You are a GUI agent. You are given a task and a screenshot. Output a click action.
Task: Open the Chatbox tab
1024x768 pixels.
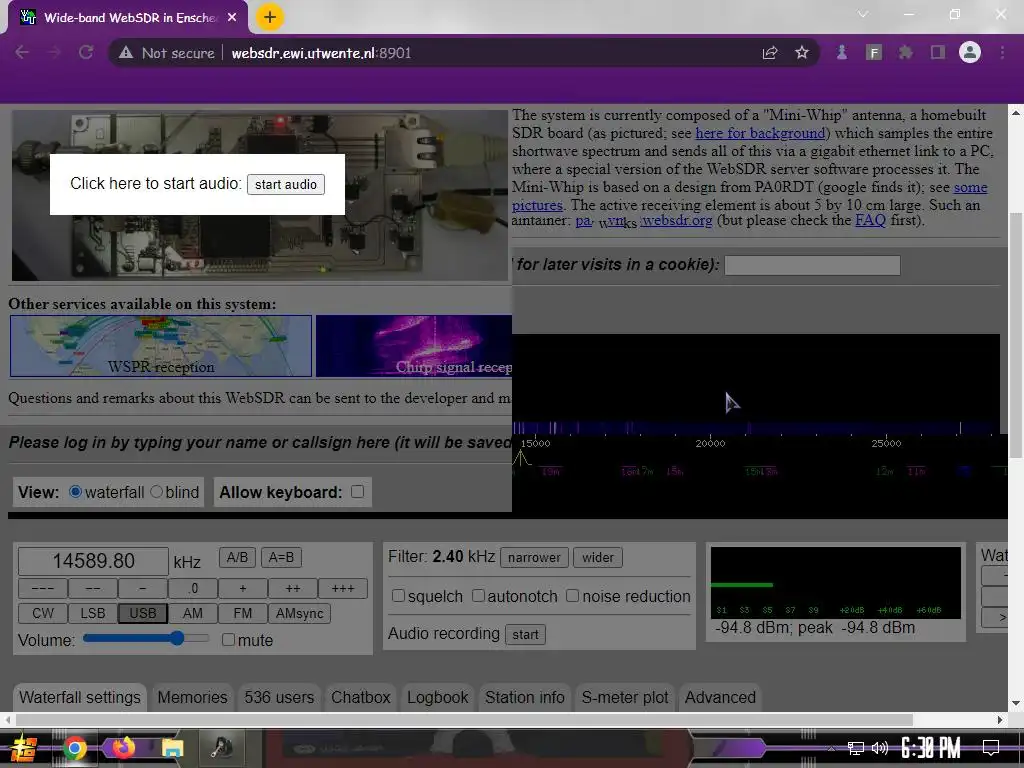(360, 697)
